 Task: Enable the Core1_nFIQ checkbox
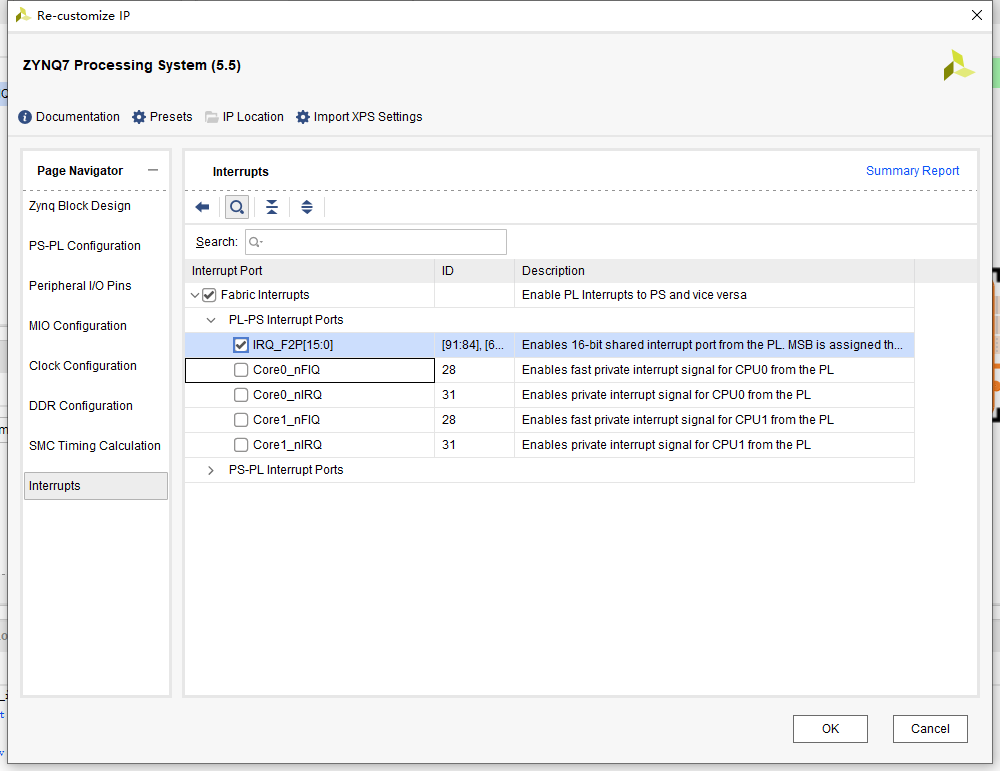coord(240,420)
